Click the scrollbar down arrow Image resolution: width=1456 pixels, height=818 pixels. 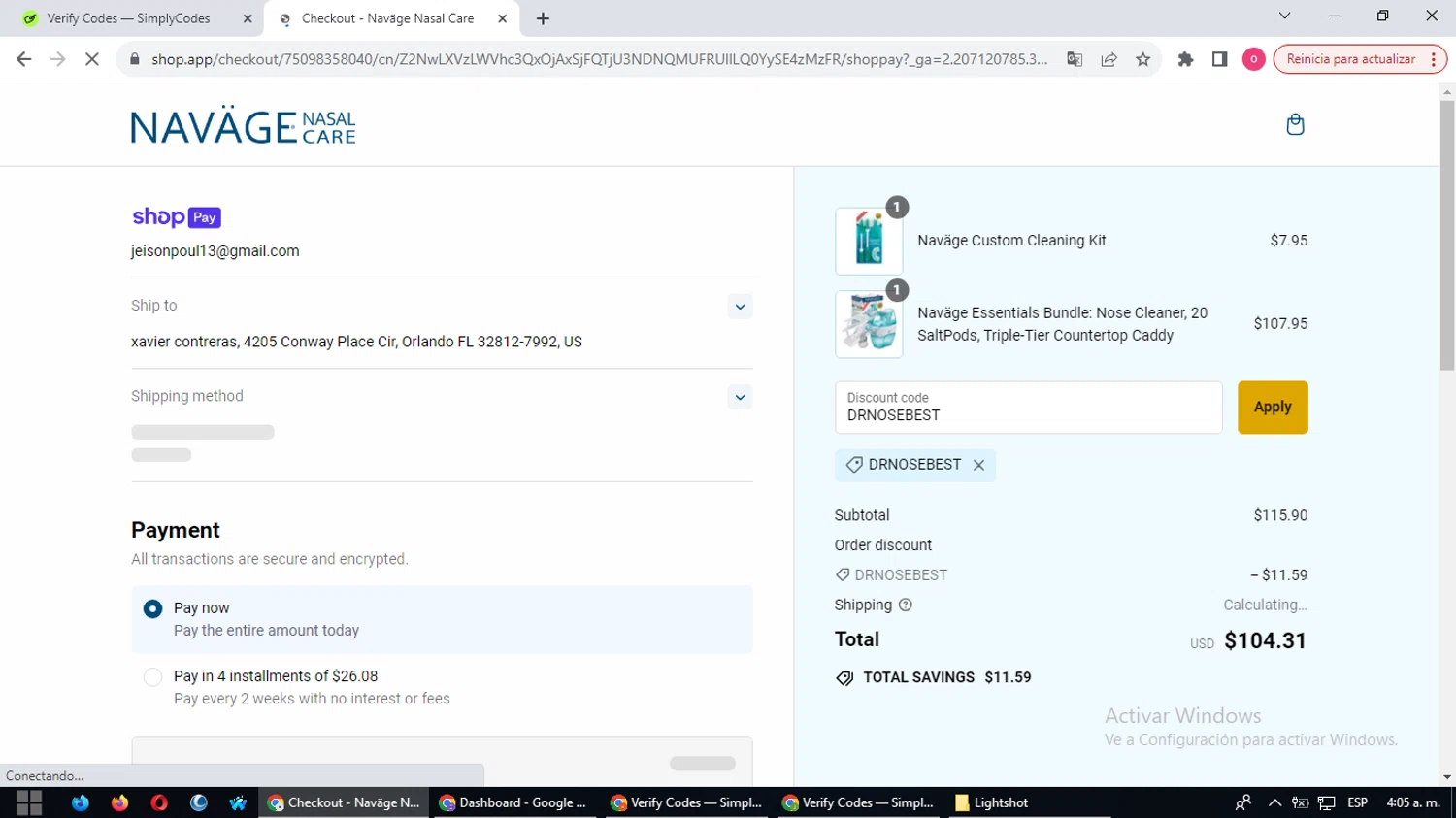pyautogui.click(x=1447, y=777)
